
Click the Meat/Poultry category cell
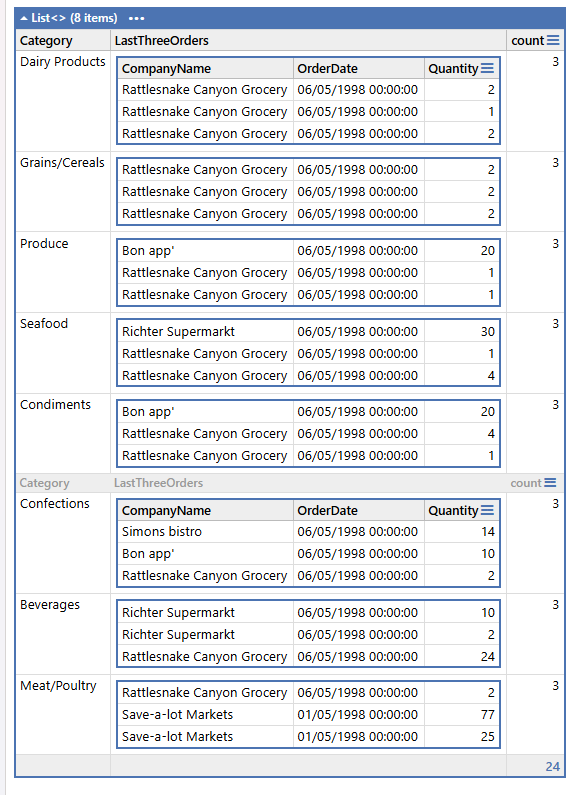tap(63, 714)
